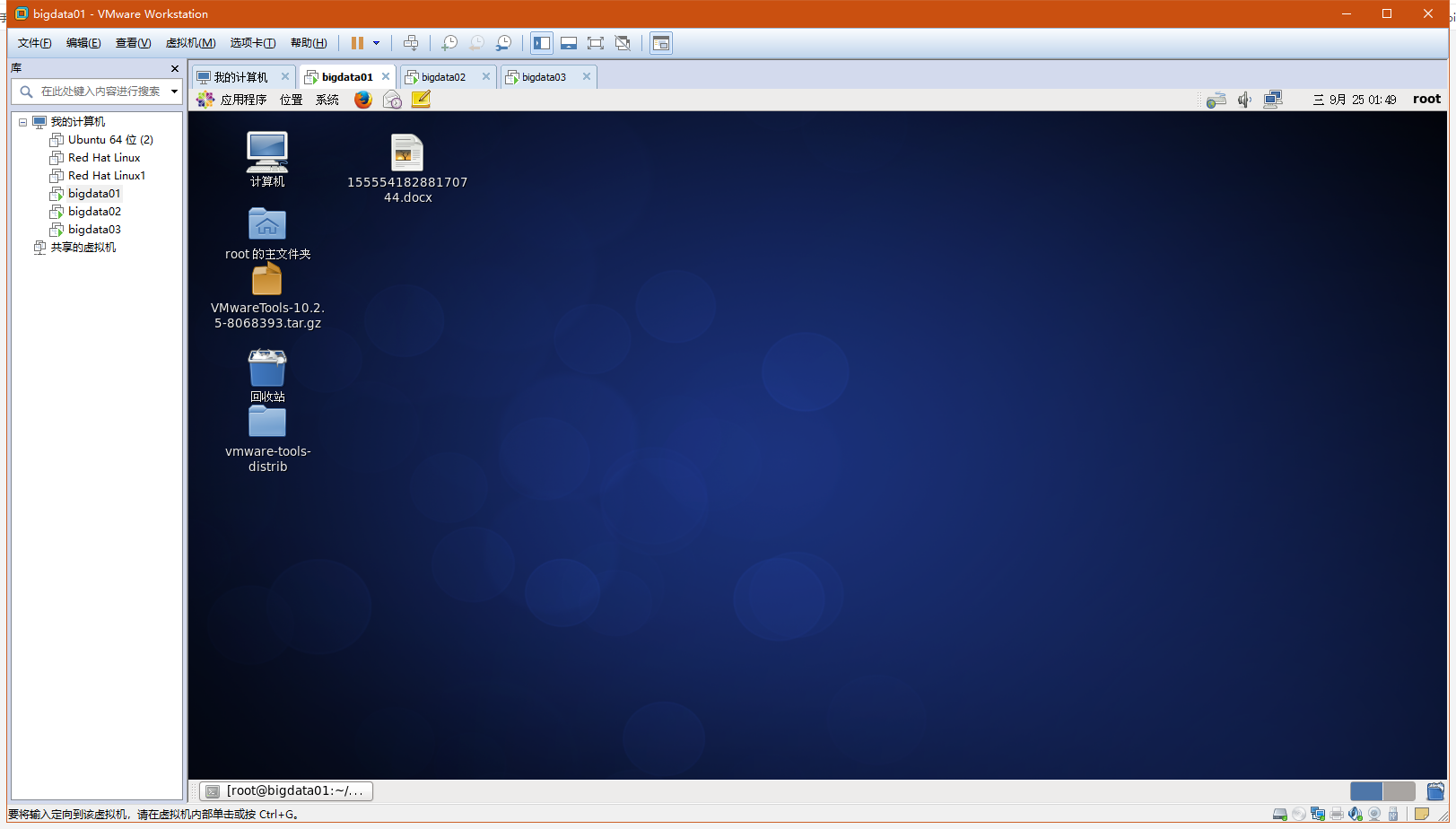Open the root user menu in the guest panel
Image resolution: width=1456 pixels, height=829 pixels.
1426,99
